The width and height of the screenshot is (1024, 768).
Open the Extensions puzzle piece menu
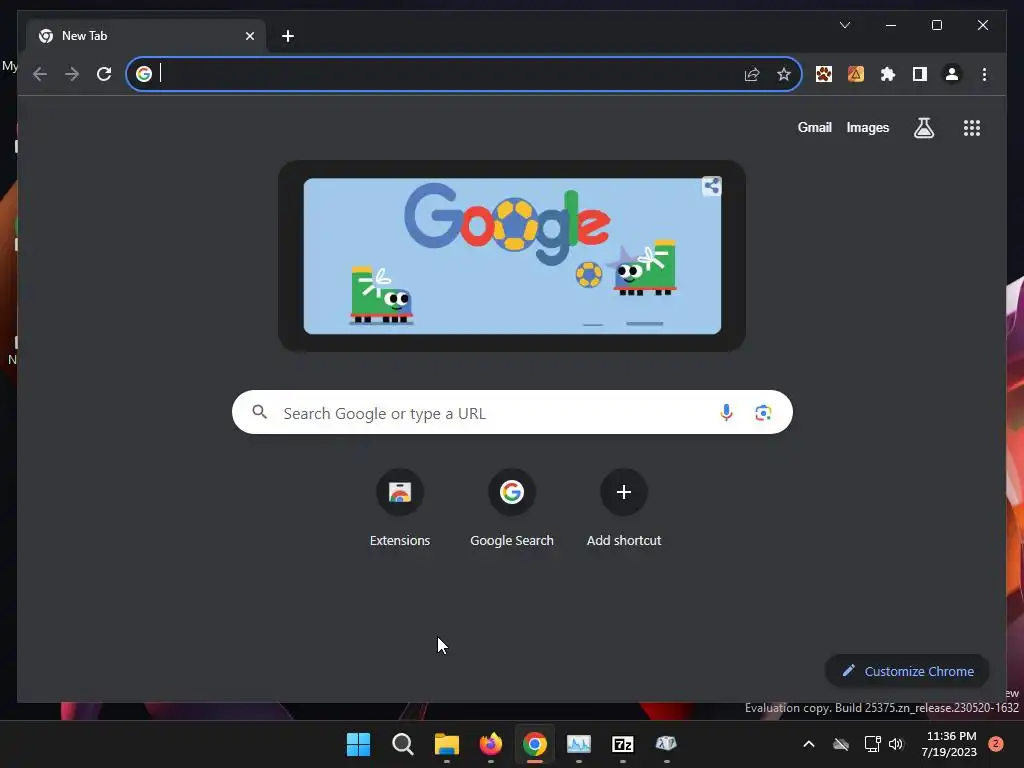pyautogui.click(x=888, y=74)
